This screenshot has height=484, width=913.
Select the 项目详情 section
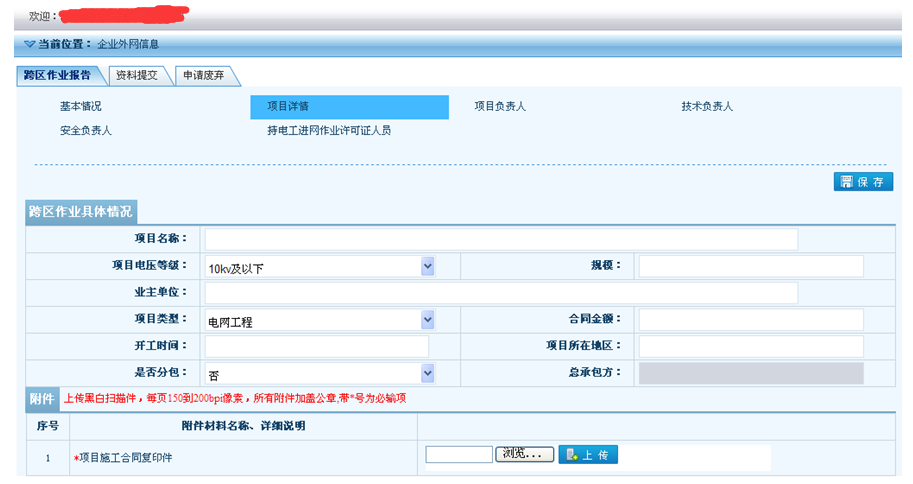coord(349,107)
